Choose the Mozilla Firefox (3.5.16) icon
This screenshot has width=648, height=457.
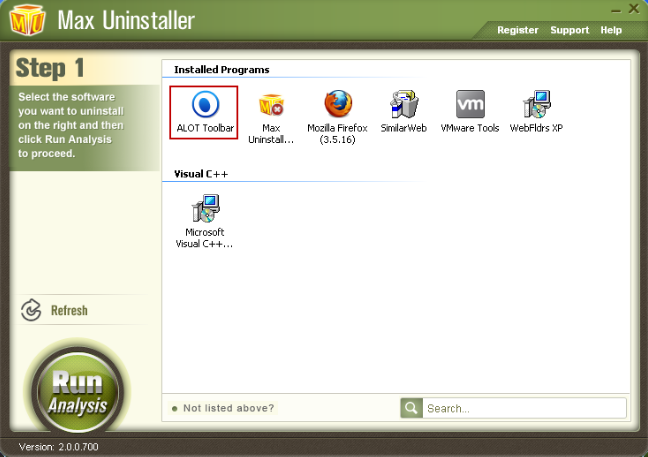pyautogui.click(x=338, y=104)
